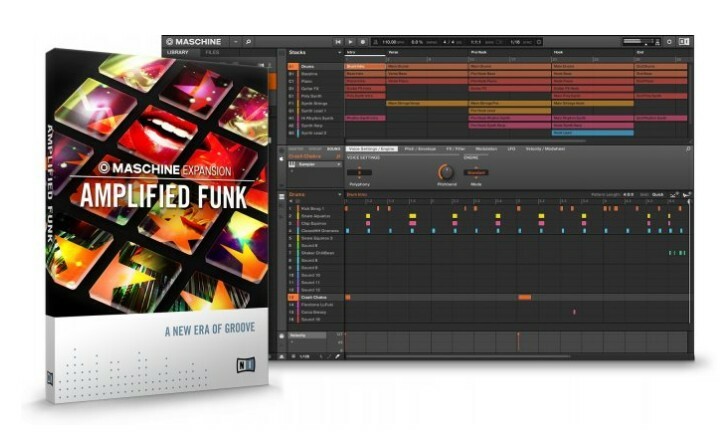Click the Drum Intro clip in Drums row

coord(365,67)
